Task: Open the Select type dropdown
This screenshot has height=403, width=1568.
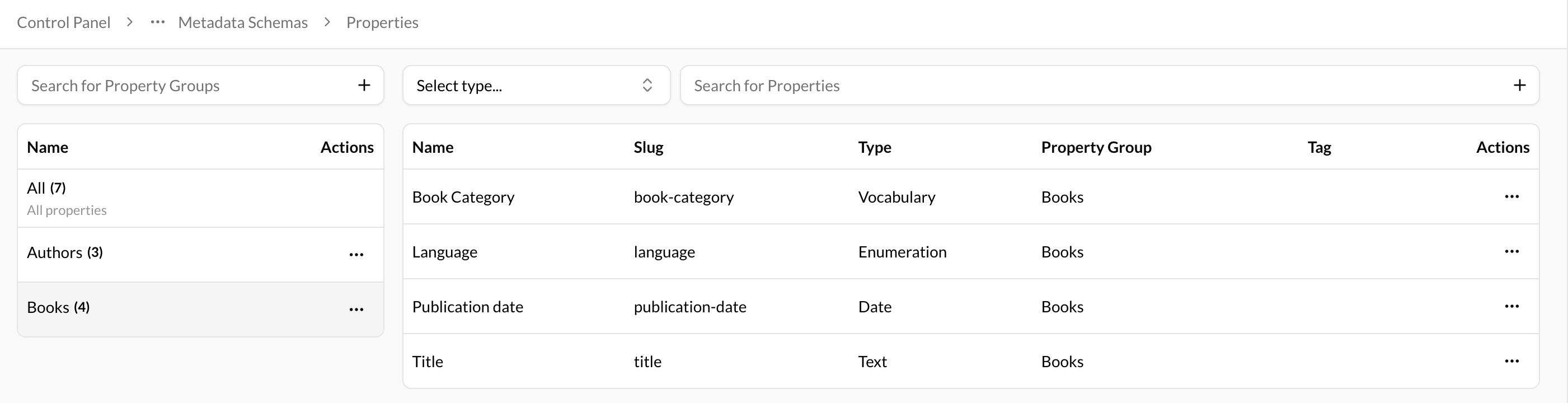Action: click(536, 85)
